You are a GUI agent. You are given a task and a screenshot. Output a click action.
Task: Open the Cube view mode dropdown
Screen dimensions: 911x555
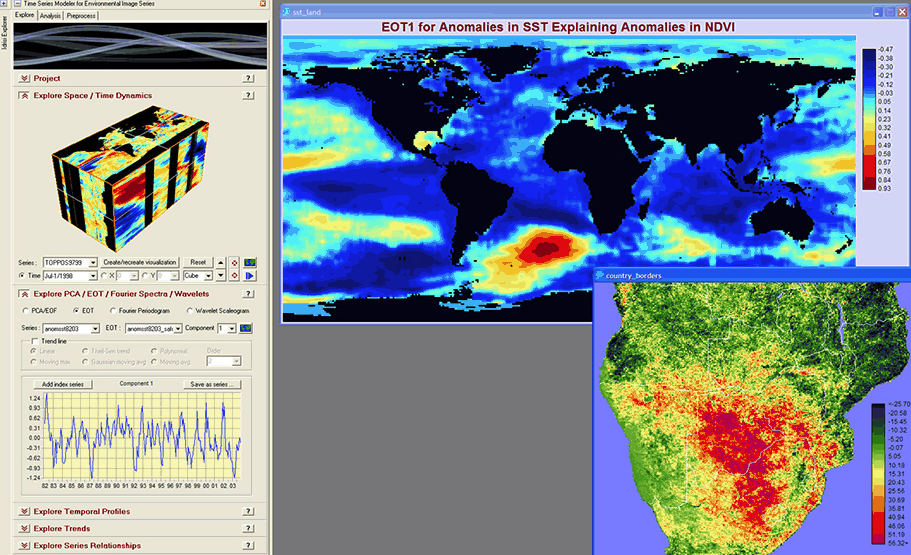pos(207,276)
